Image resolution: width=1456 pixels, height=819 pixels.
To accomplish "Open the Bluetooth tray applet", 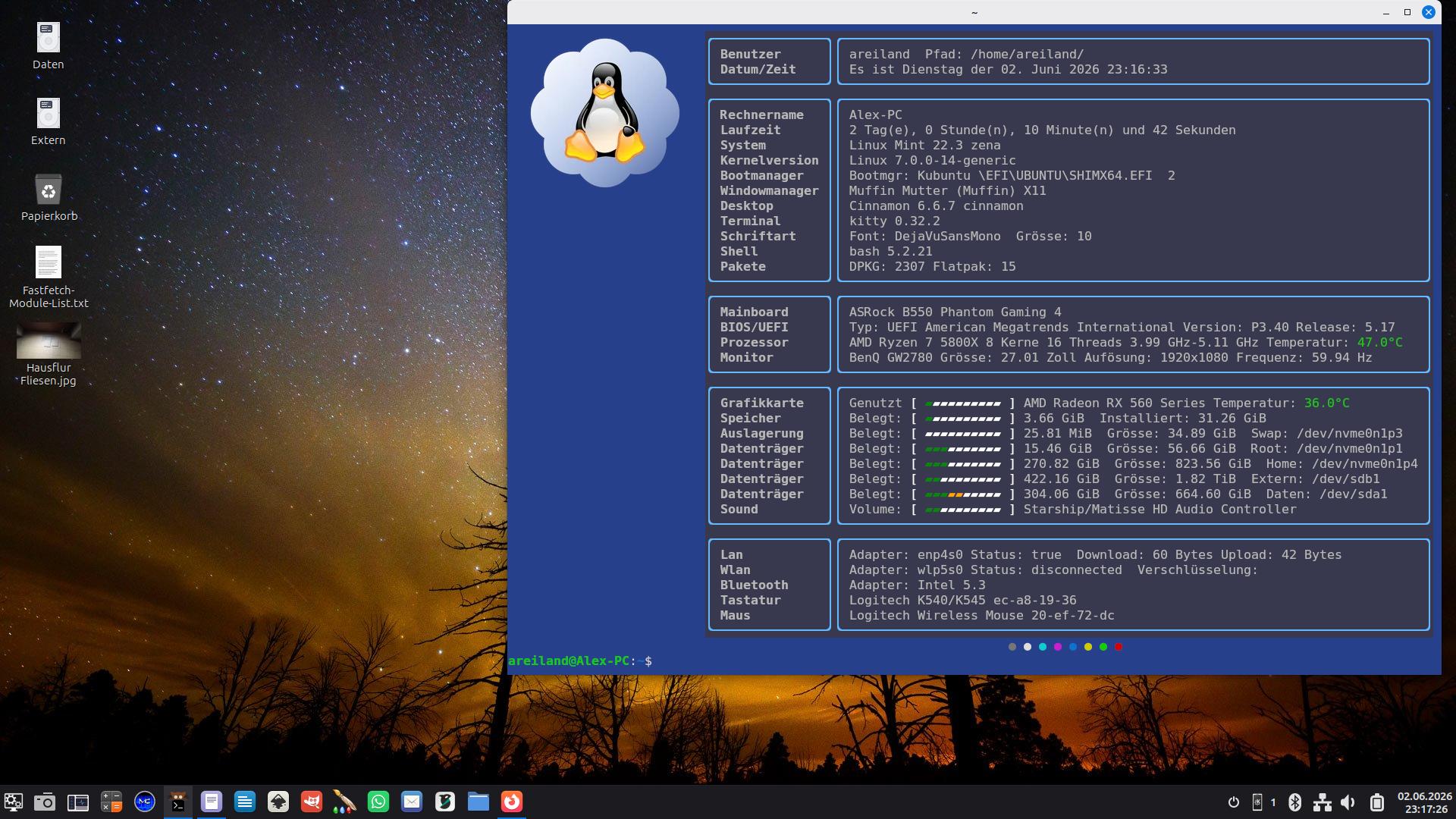I will (x=1295, y=802).
